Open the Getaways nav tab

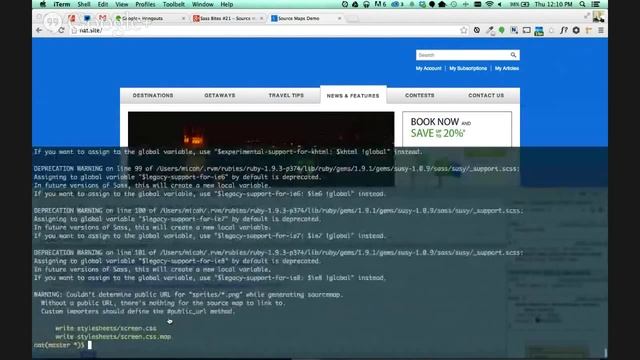[x=220, y=95]
